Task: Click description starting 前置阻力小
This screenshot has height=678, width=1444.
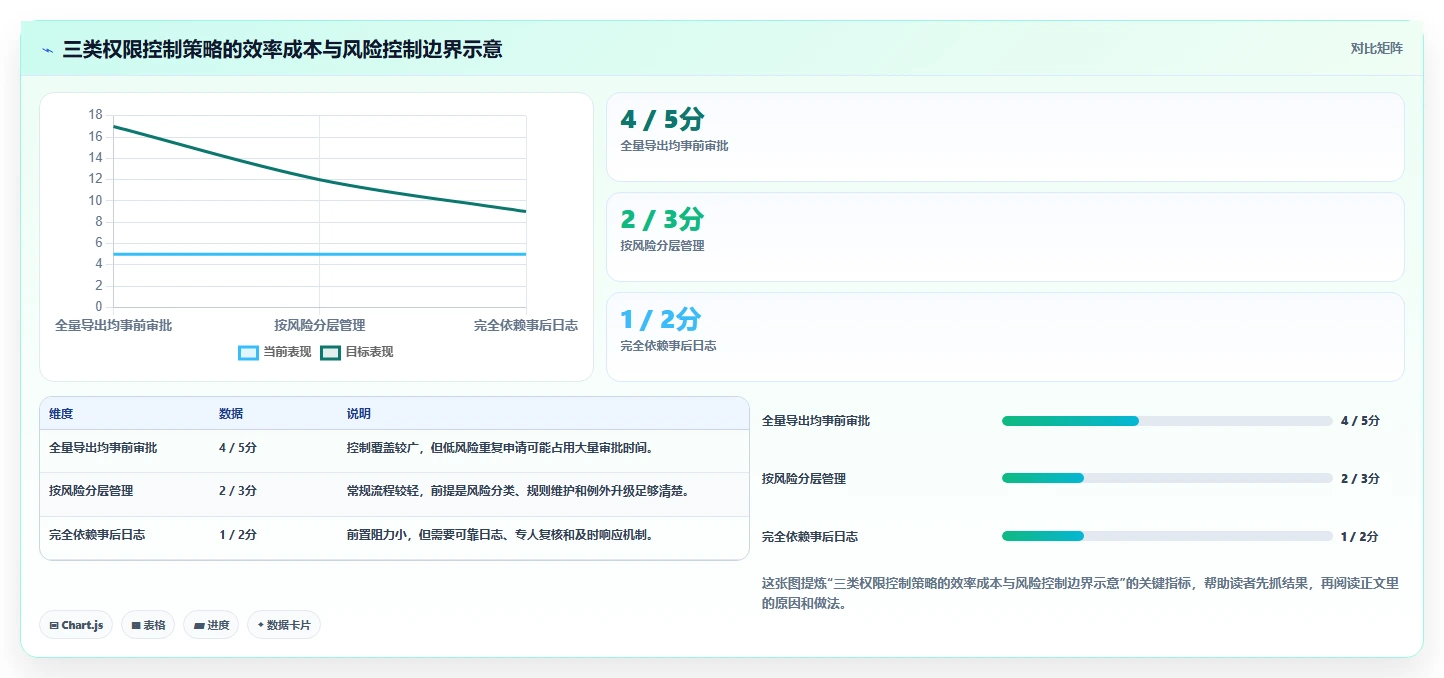Action: point(500,535)
